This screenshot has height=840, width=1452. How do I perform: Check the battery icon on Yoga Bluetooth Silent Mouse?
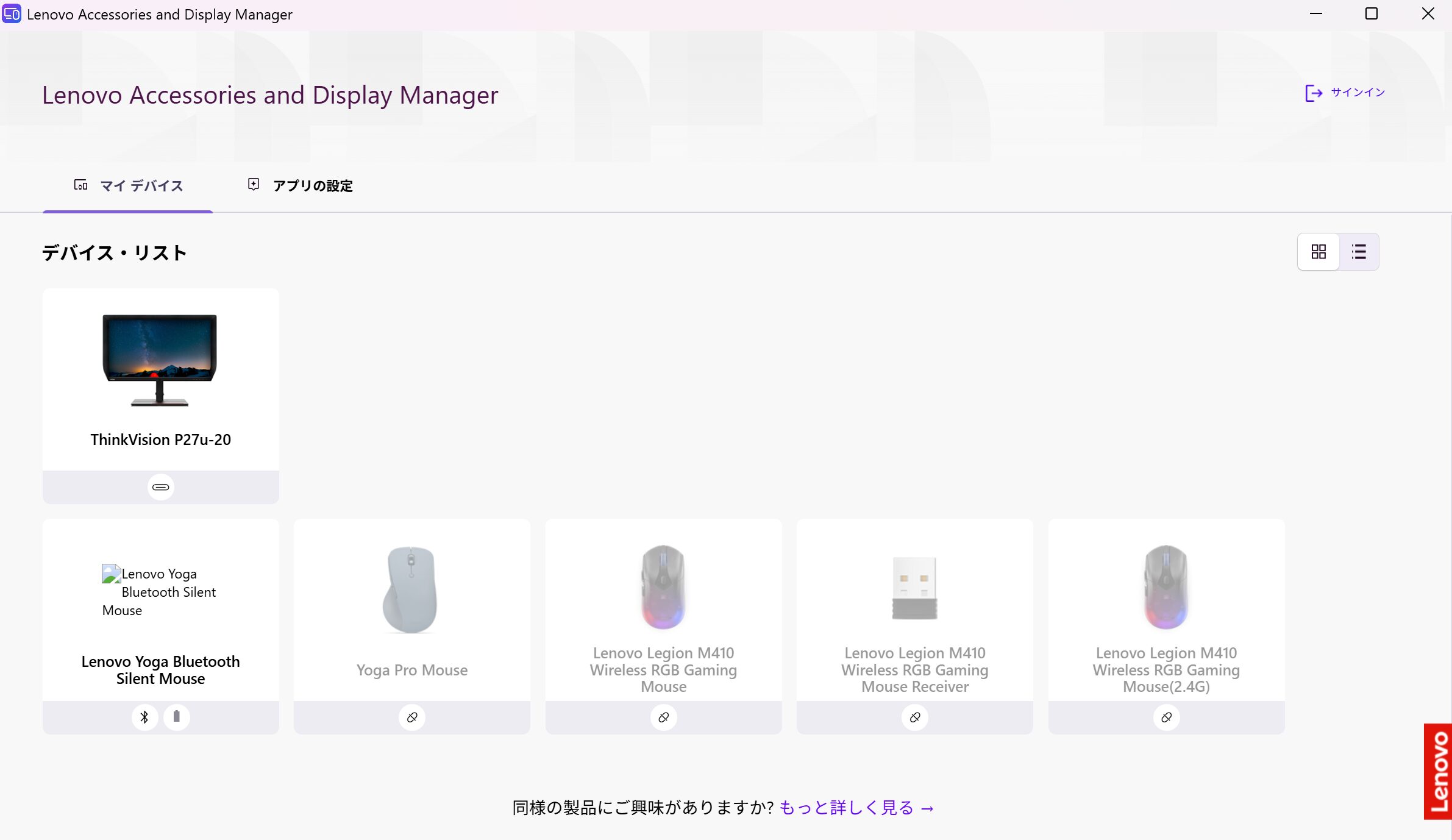point(176,717)
